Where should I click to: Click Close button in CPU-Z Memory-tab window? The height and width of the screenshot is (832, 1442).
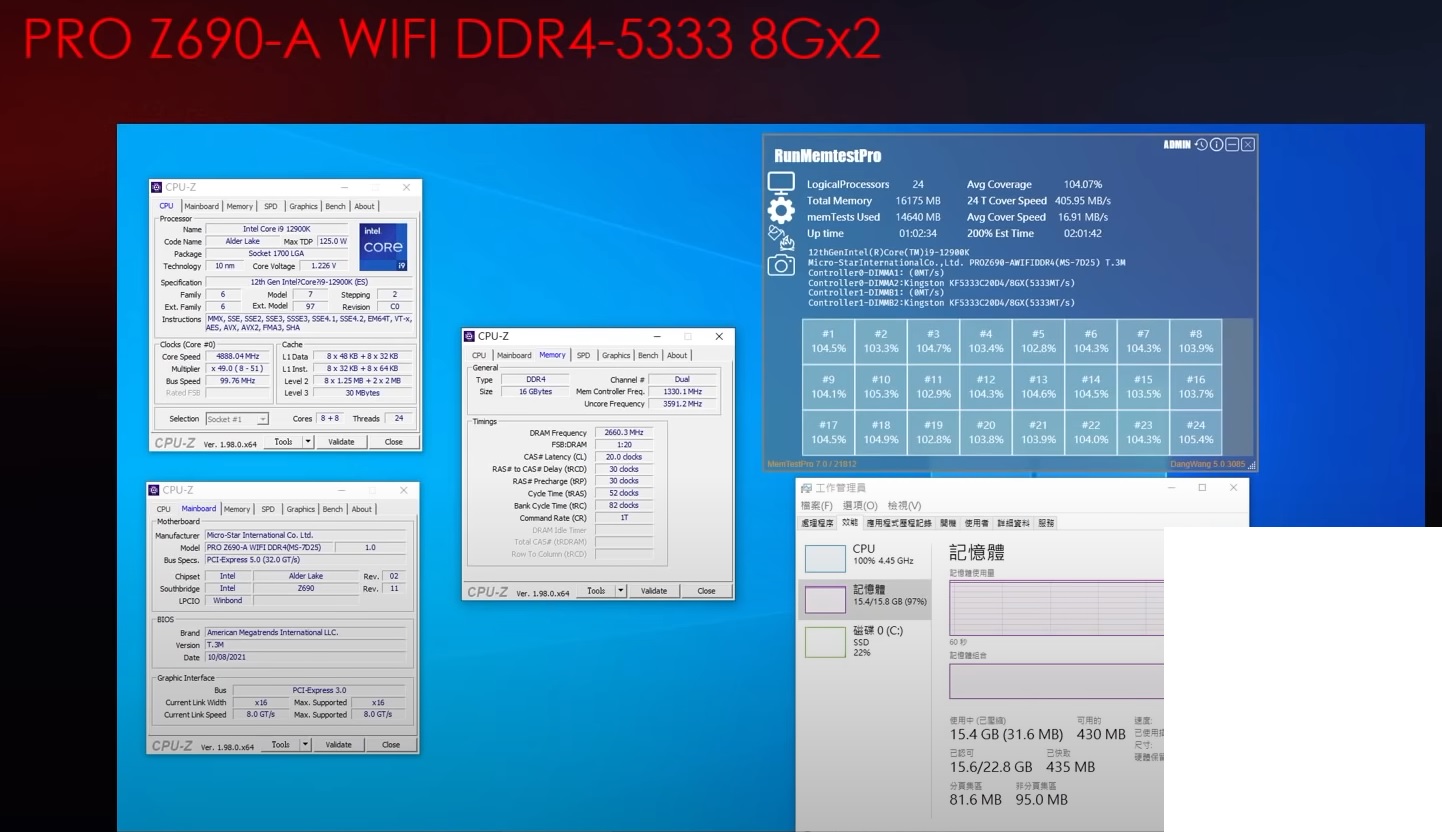(x=707, y=590)
